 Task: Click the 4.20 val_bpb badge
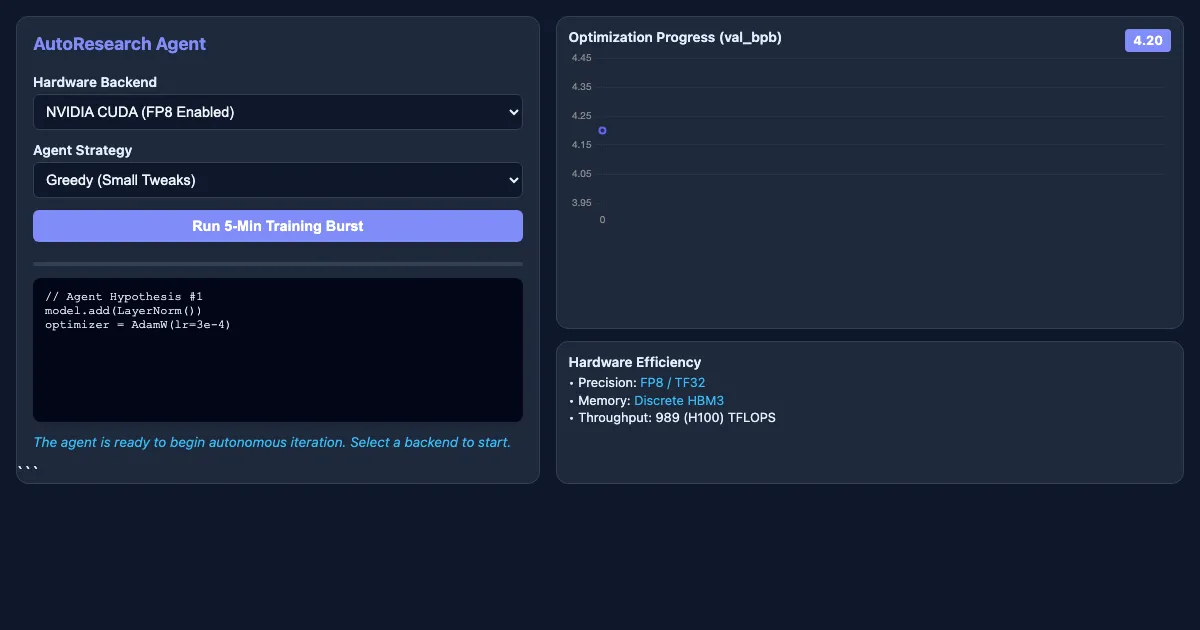click(x=1147, y=40)
